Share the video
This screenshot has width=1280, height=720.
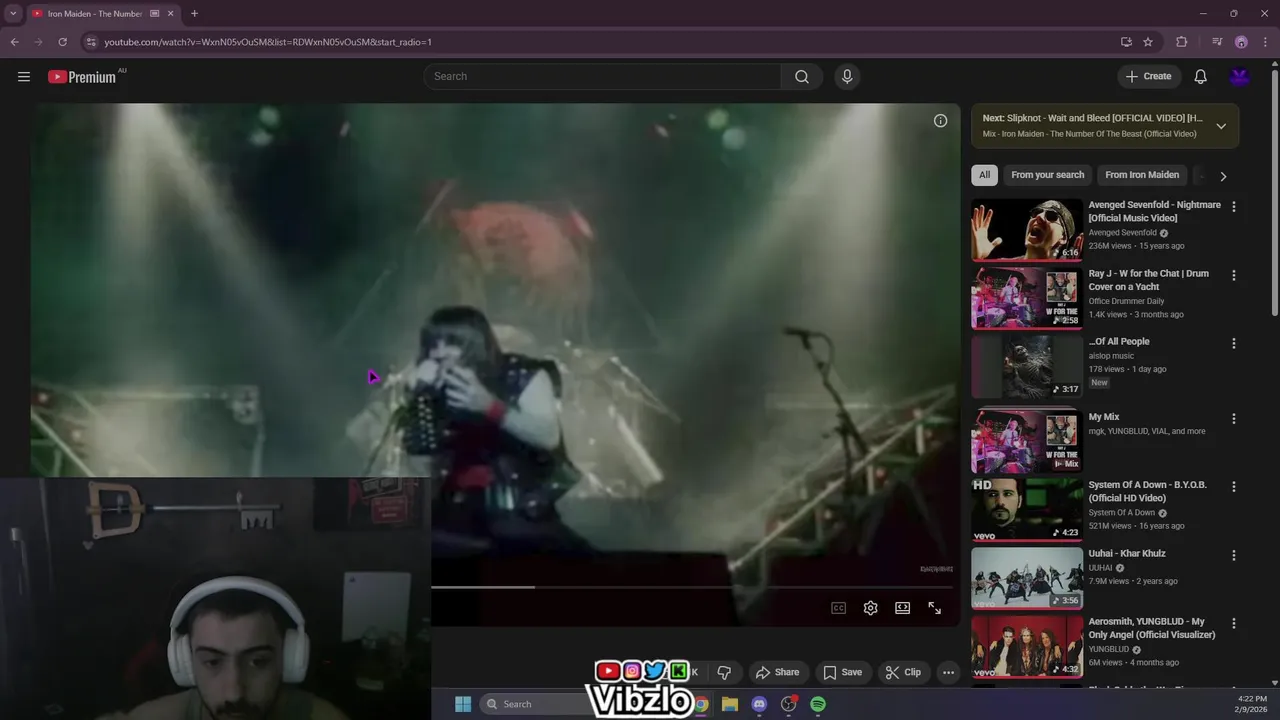click(x=777, y=672)
